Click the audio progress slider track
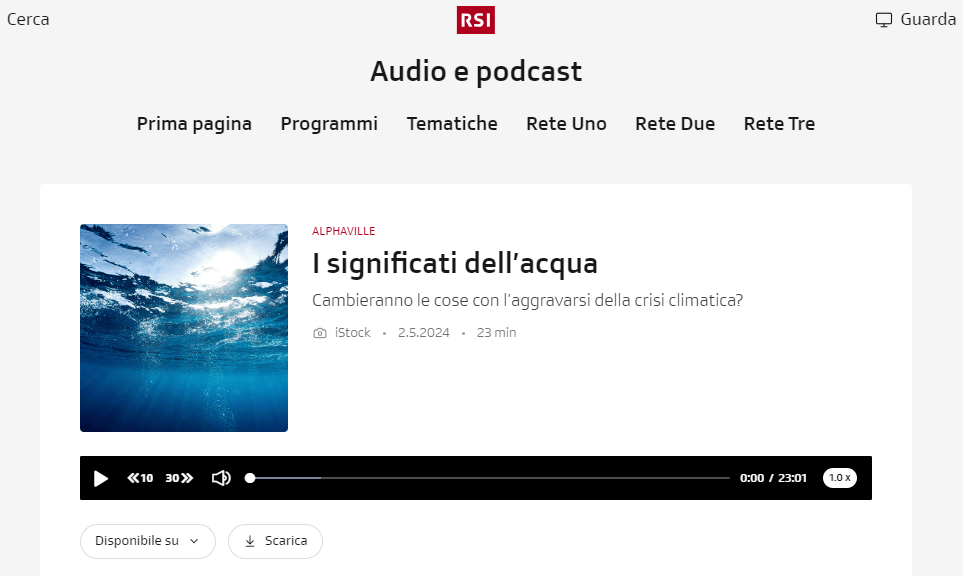This screenshot has height=576, width=963. [x=490, y=478]
